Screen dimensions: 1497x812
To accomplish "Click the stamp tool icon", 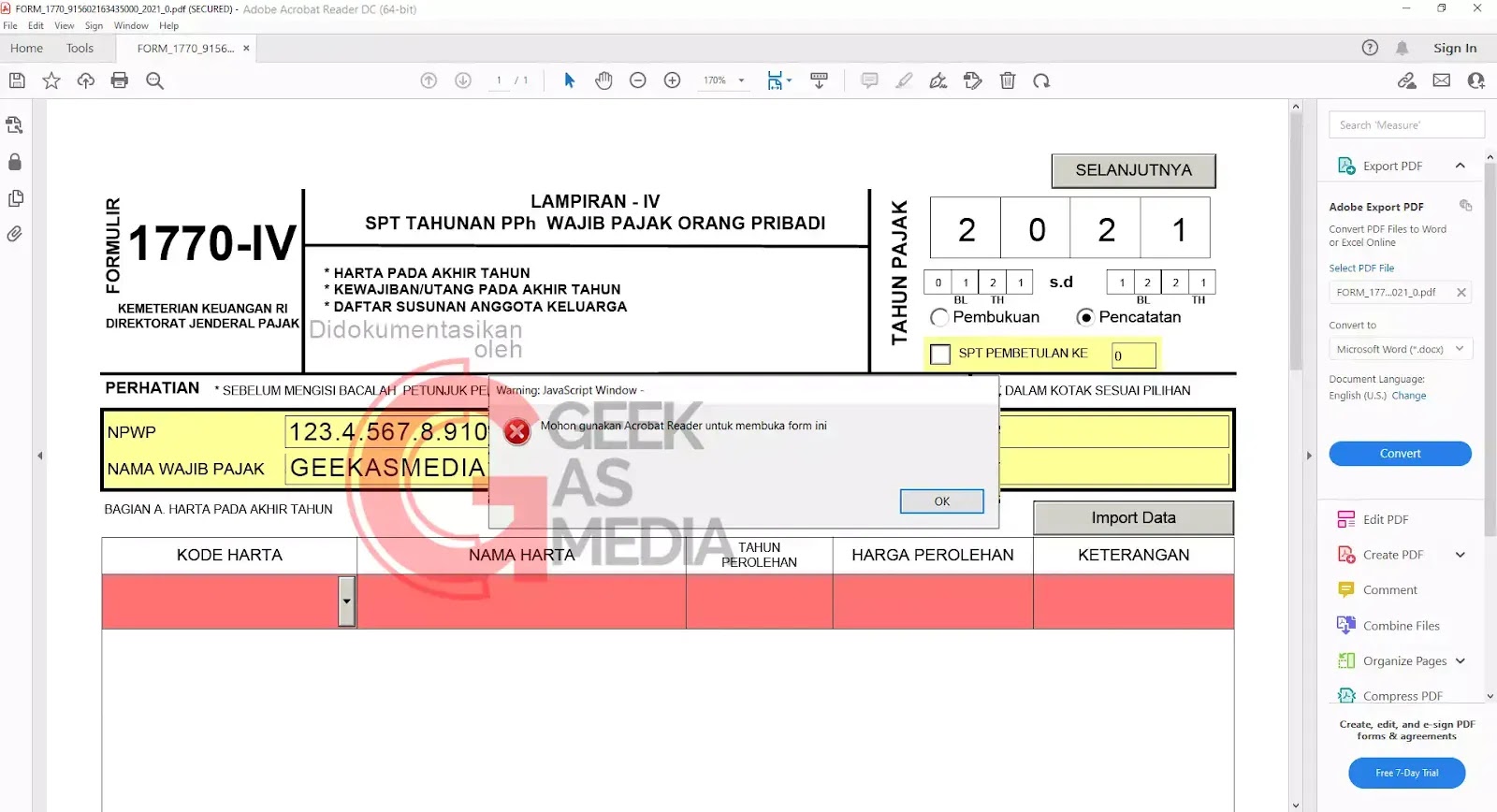I will click(x=973, y=80).
